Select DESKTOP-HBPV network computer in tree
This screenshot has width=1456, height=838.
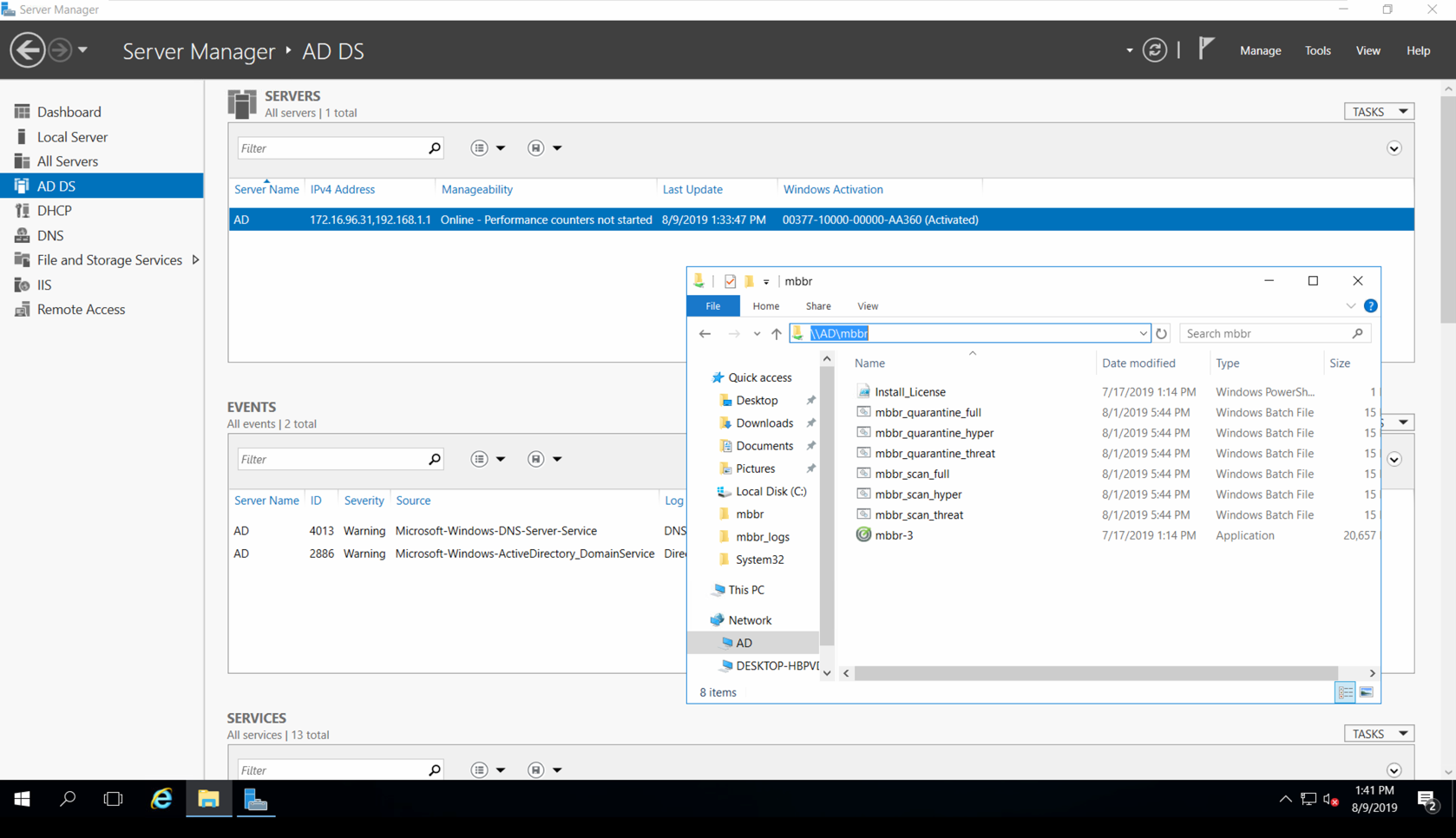(x=769, y=665)
